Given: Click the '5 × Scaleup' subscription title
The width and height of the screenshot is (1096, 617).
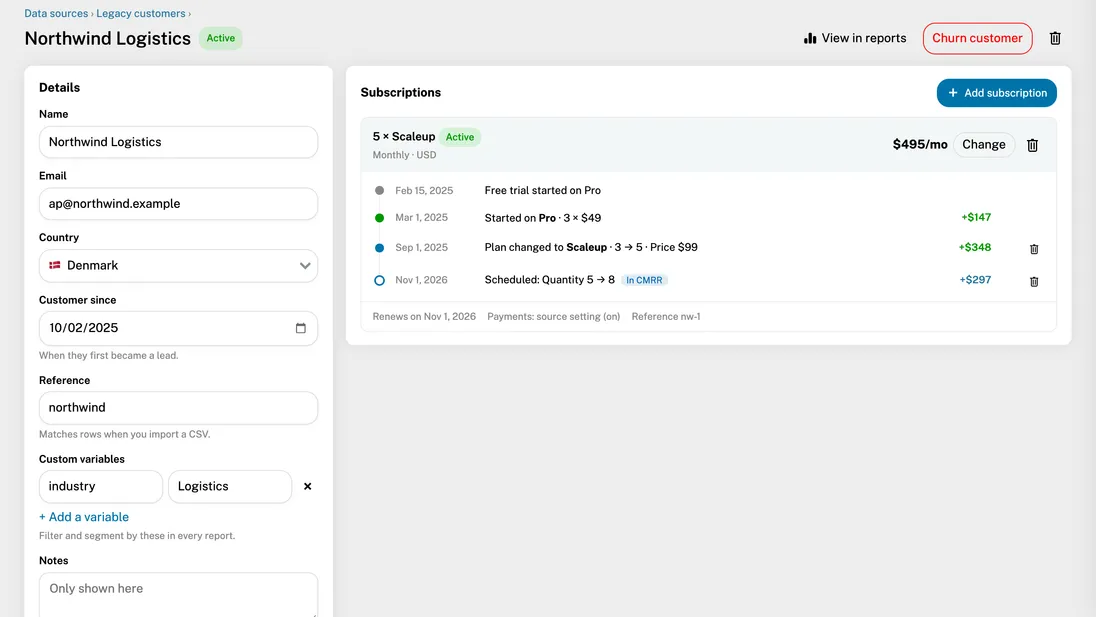Looking at the screenshot, I should [404, 137].
